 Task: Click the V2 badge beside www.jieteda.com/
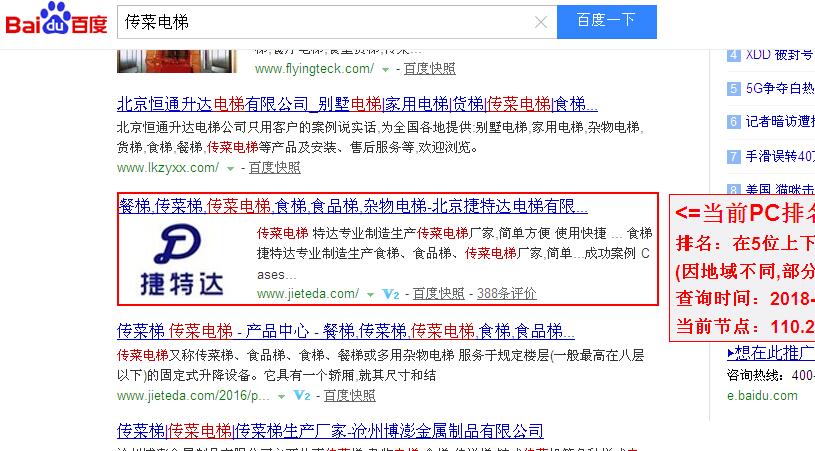click(x=391, y=294)
